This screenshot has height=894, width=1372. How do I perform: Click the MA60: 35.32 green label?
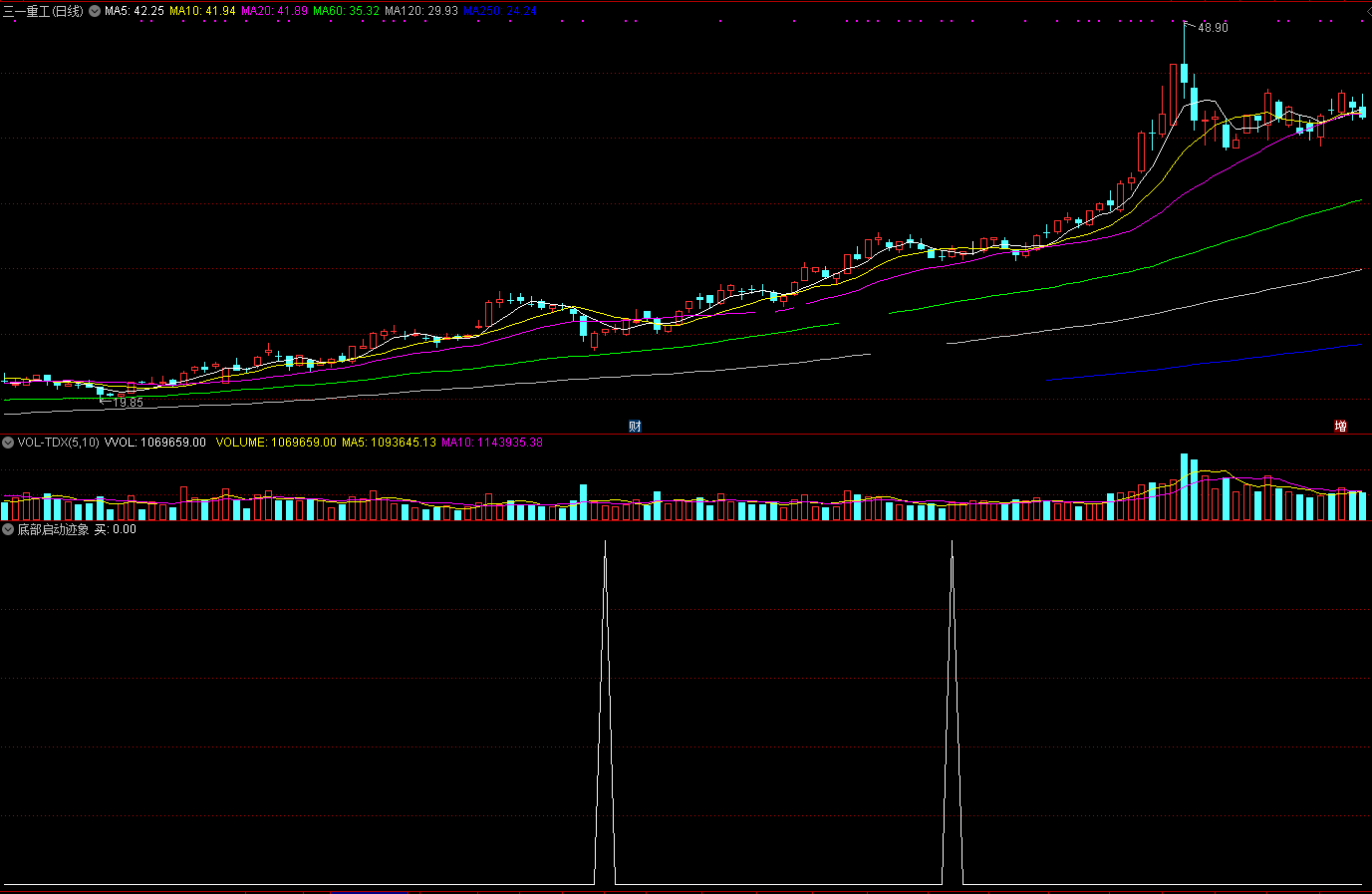(x=346, y=11)
